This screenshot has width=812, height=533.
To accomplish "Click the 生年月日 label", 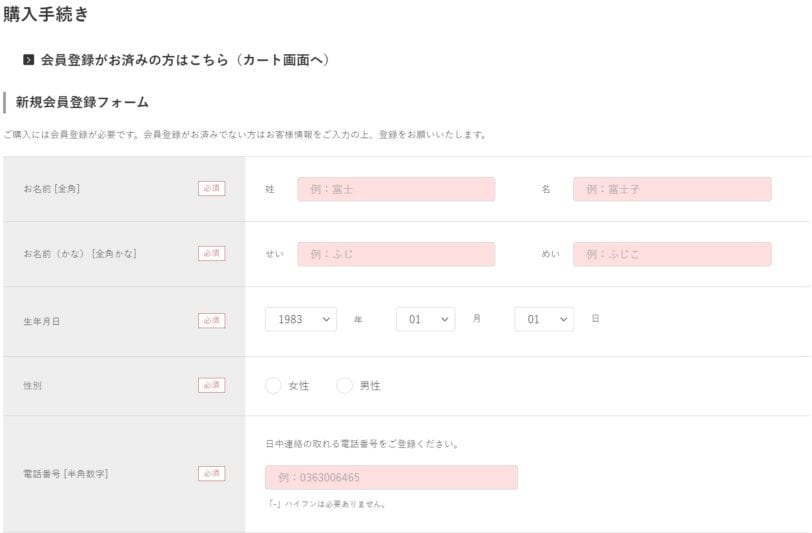I will pos(41,321).
